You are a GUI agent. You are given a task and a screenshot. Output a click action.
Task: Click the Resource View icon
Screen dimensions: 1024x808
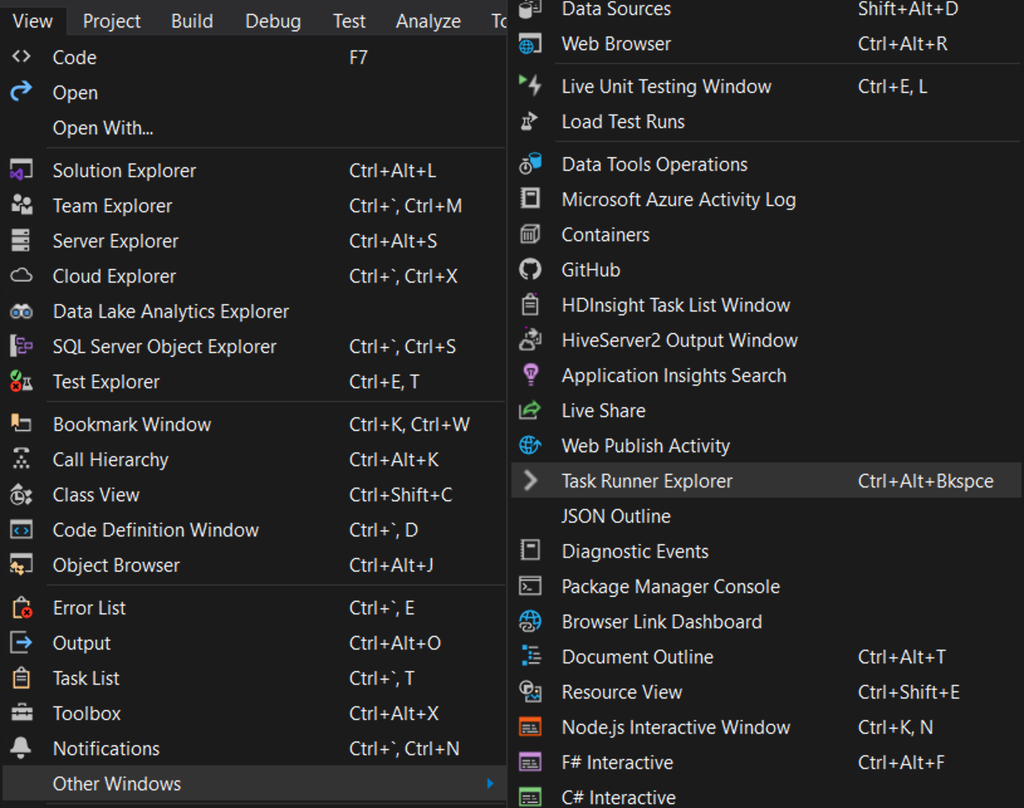[530, 691]
